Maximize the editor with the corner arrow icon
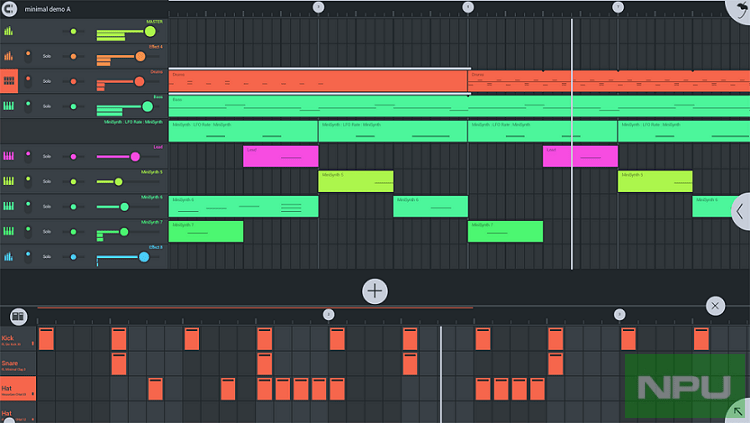This screenshot has height=423, width=750. pos(739,412)
